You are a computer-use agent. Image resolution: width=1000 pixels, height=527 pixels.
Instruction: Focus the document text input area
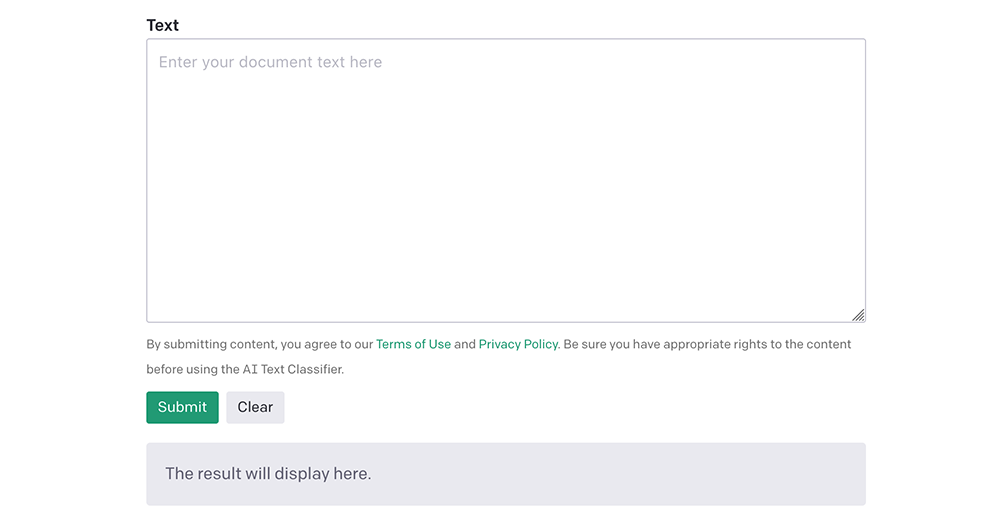pyautogui.click(x=506, y=181)
